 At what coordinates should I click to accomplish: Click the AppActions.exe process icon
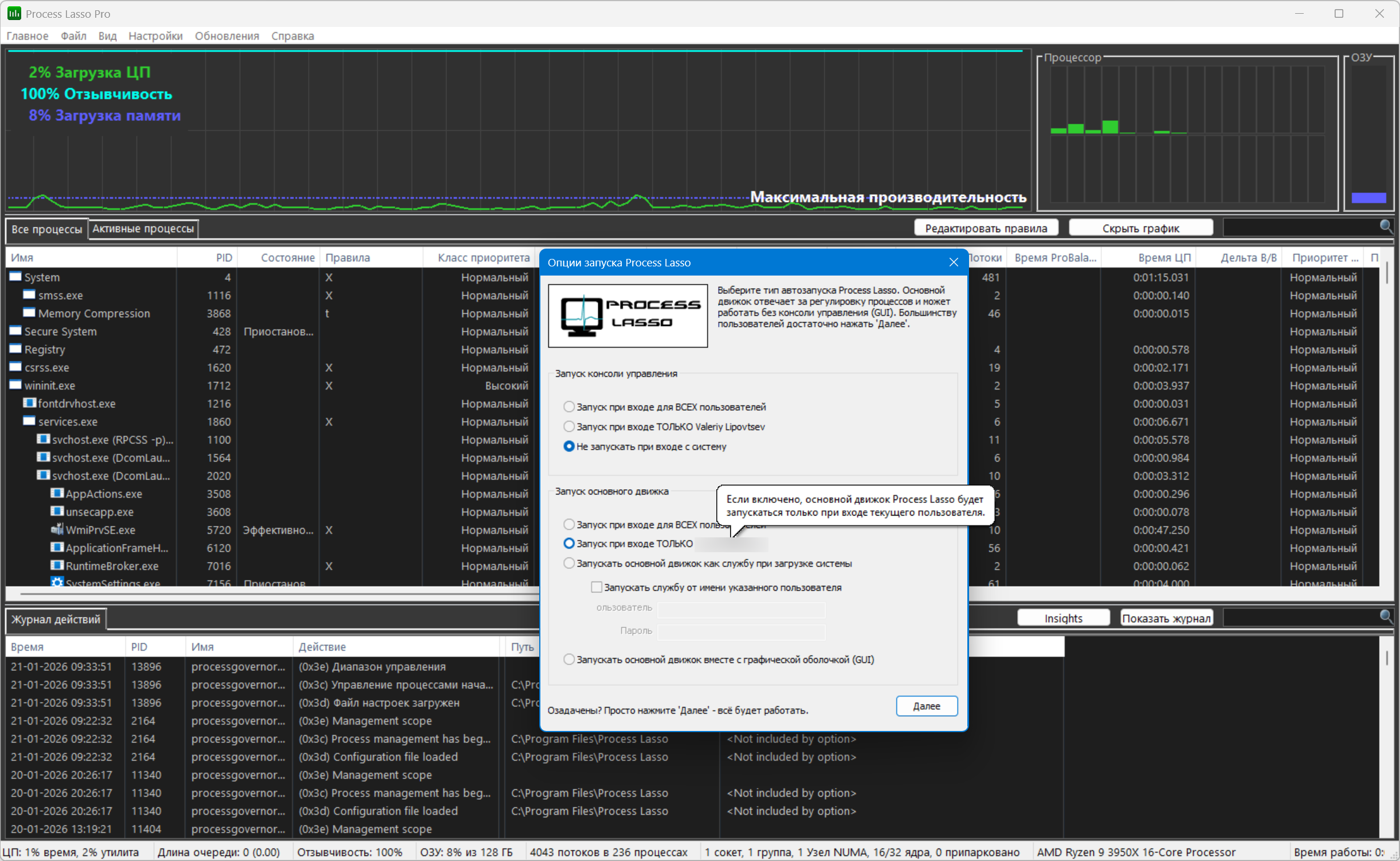coord(57,493)
